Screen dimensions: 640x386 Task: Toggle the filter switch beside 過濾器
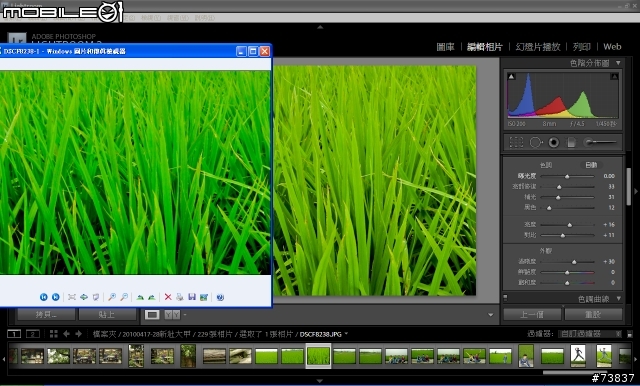(630, 334)
